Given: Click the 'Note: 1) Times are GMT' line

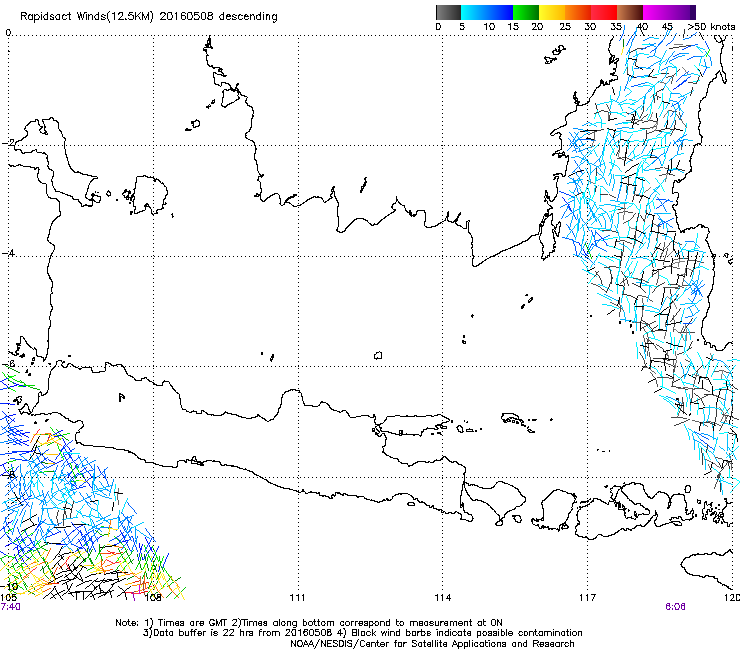Looking at the screenshot, I should coord(309,623).
